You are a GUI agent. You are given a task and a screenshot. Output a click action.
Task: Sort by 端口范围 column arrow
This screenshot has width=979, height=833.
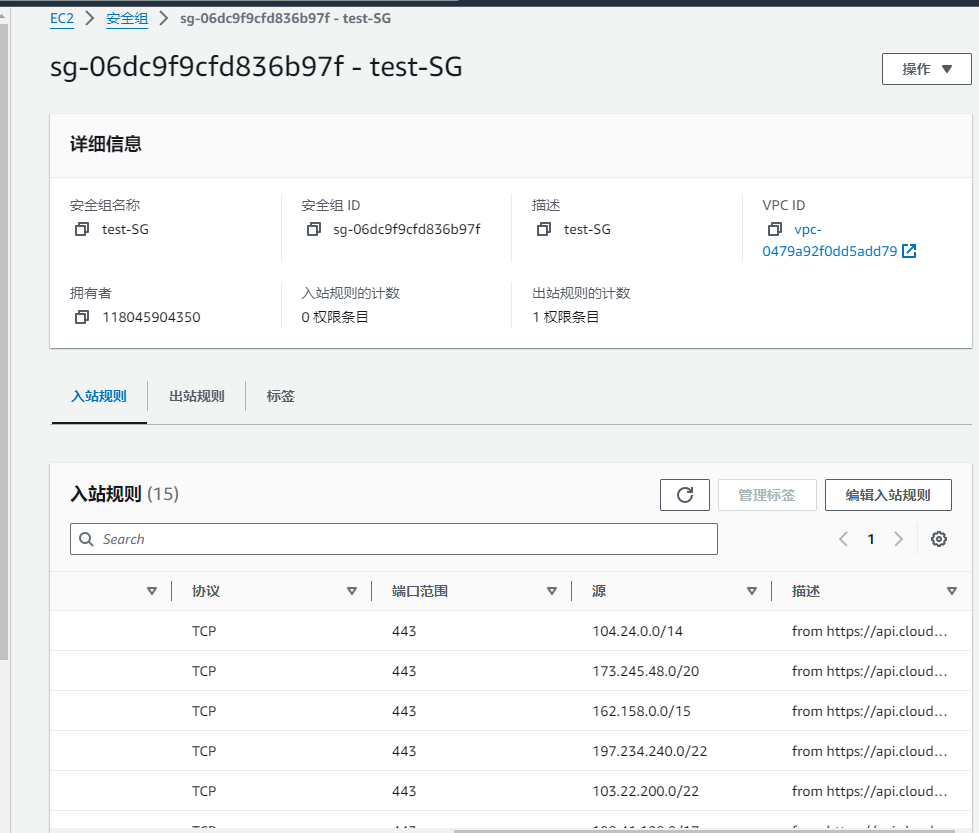tap(552, 591)
